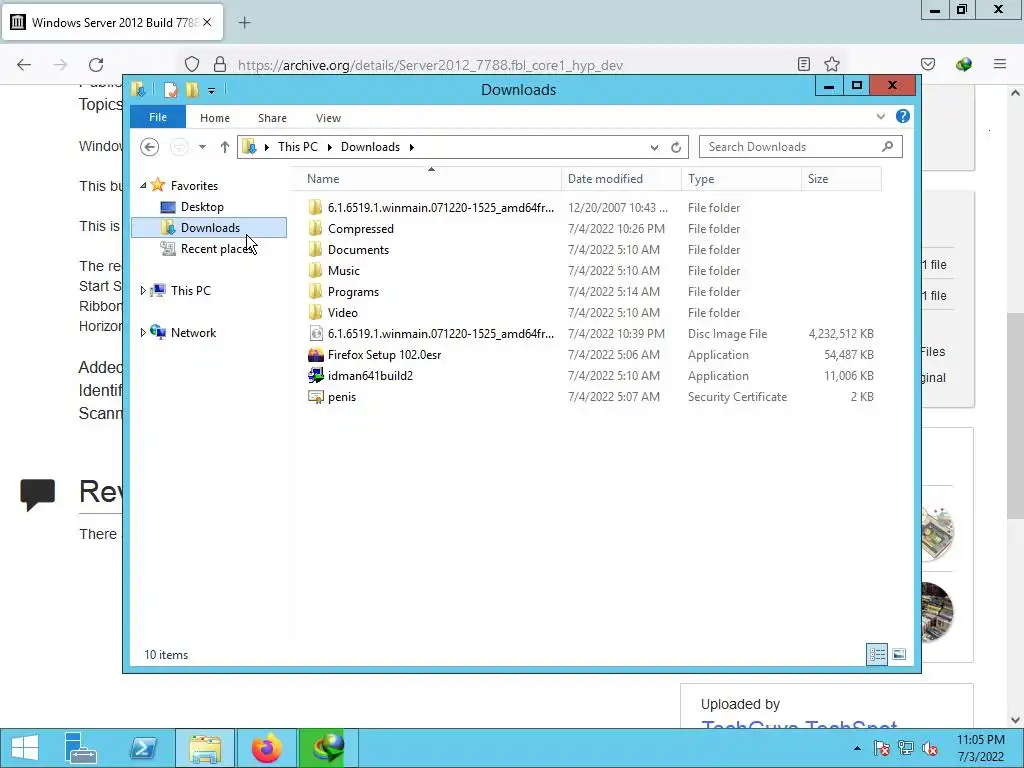Click the Firefox URL address bar
This screenshot has width=1024, height=768.
coord(430,65)
